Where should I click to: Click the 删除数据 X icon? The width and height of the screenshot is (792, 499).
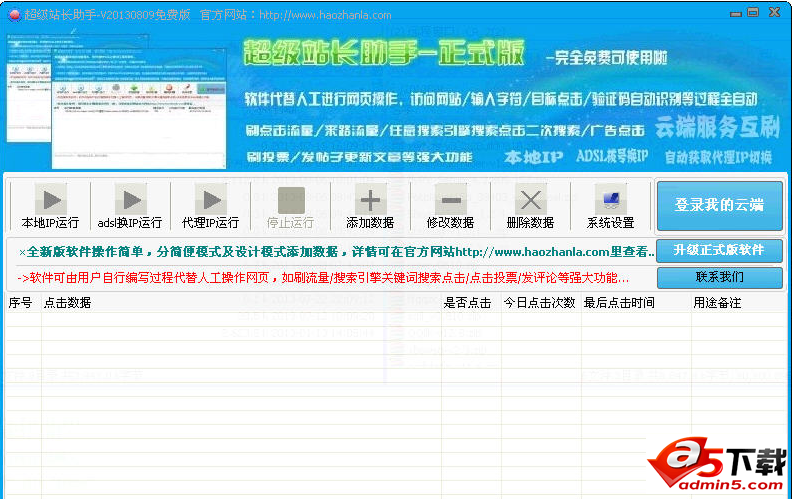(530, 201)
